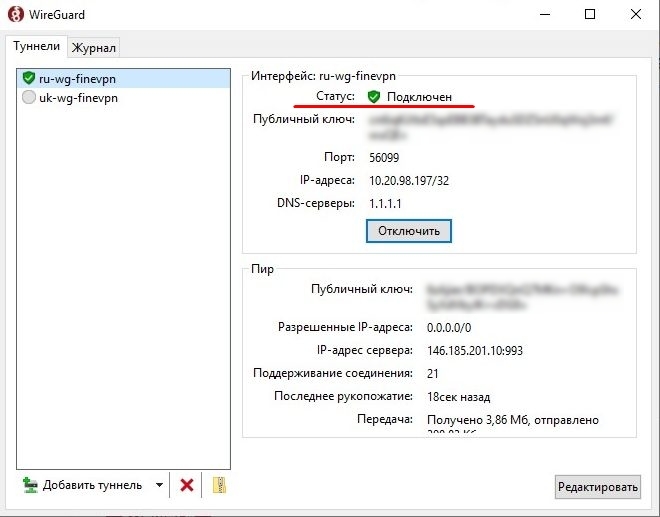Click the blurred peer public key value
This screenshot has width=660, height=517.
point(522,297)
